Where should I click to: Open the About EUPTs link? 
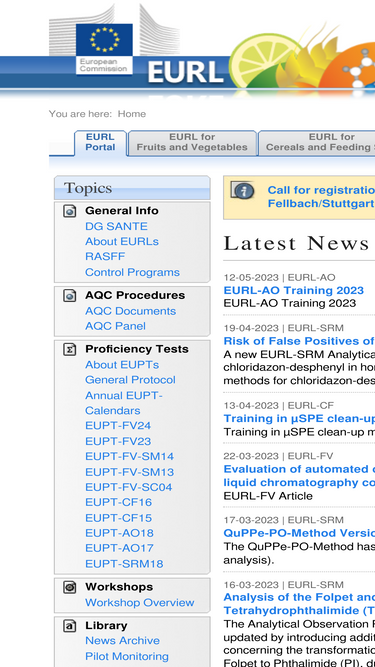pyautogui.click(x=122, y=365)
